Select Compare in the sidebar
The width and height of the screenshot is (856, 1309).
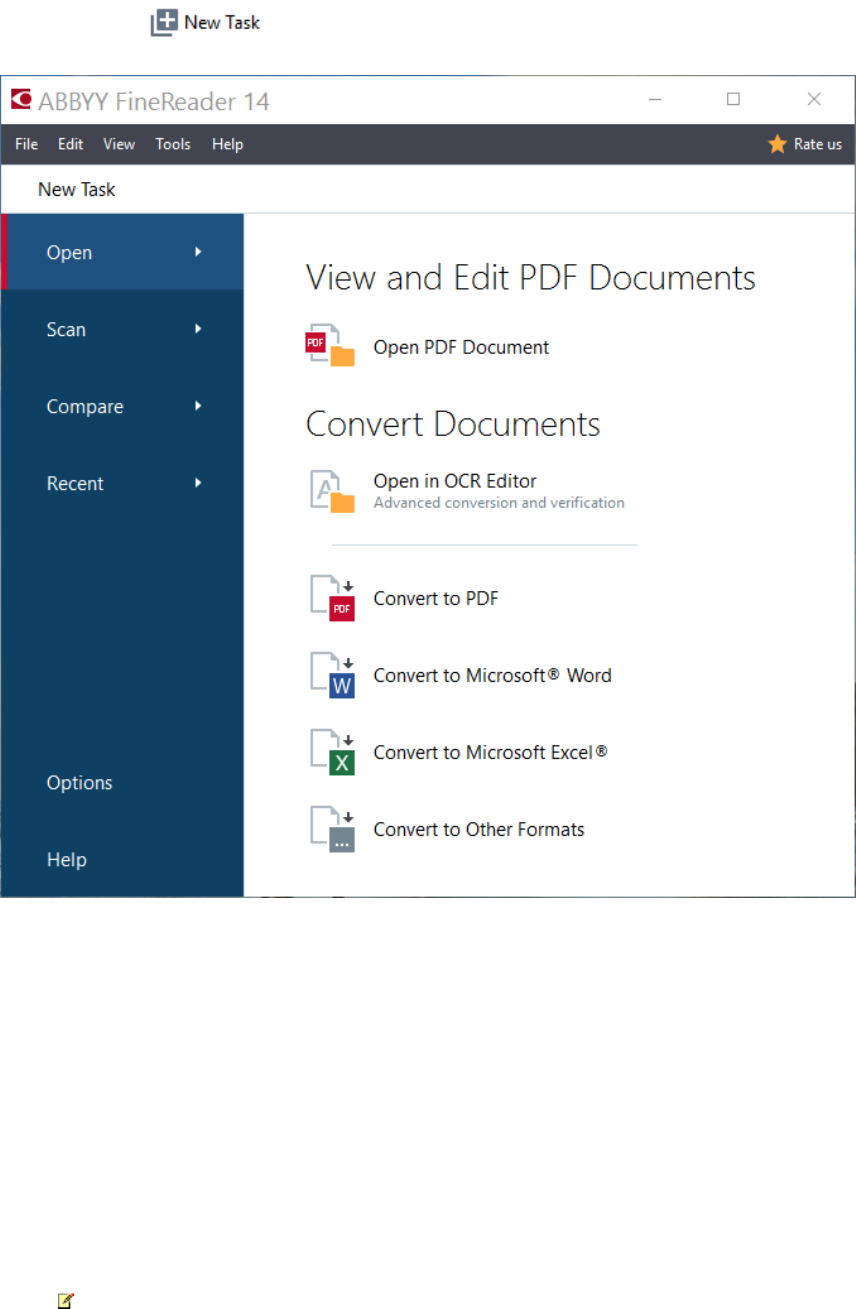click(x=123, y=406)
